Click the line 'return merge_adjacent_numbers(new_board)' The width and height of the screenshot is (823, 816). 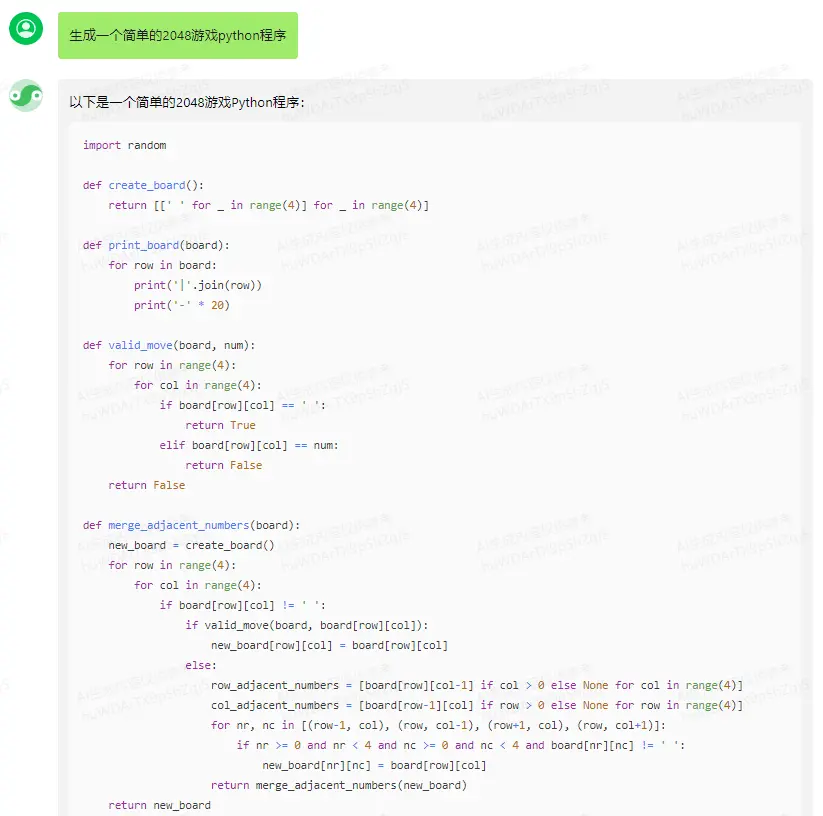click(339, 785)
